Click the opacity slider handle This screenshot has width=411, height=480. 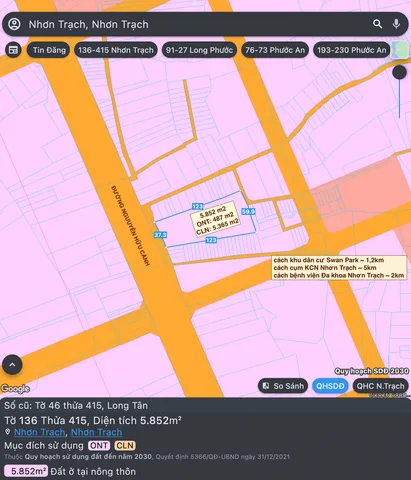[x=399, y=72]
